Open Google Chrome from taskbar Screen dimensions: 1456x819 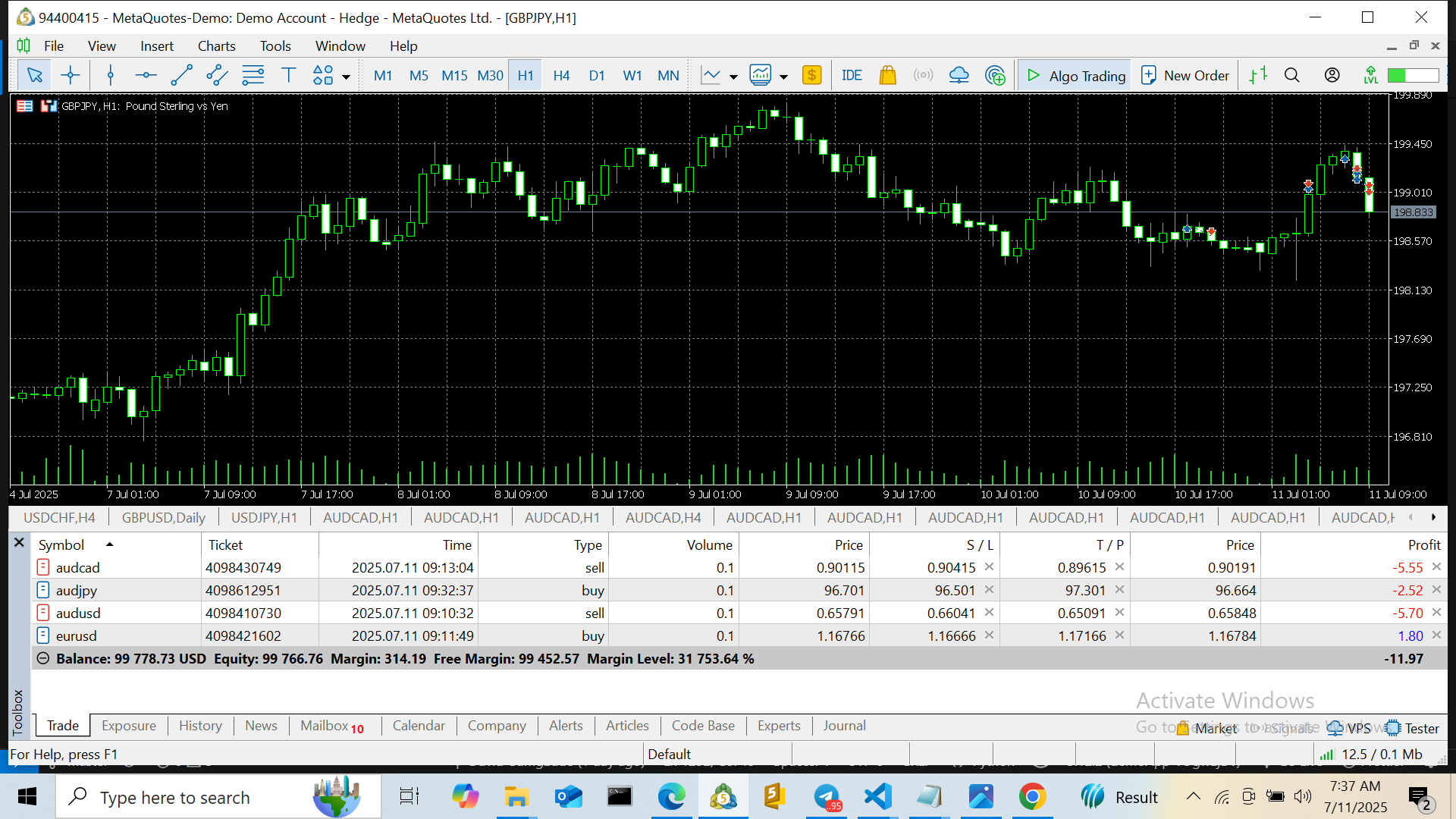pyautogui.click(x=1032, y=797)
